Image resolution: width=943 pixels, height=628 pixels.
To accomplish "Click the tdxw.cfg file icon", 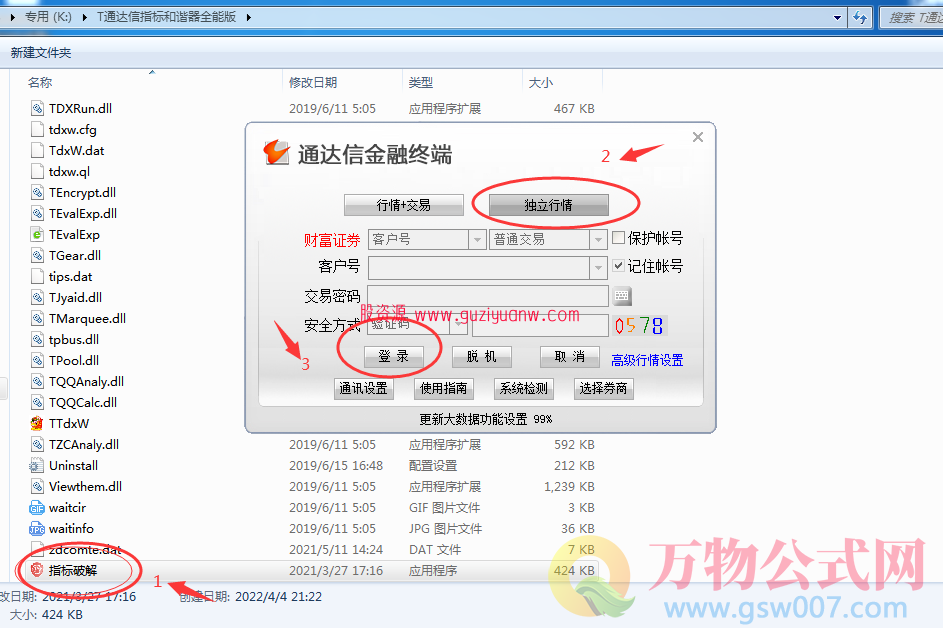I will (x=37, y=129).
